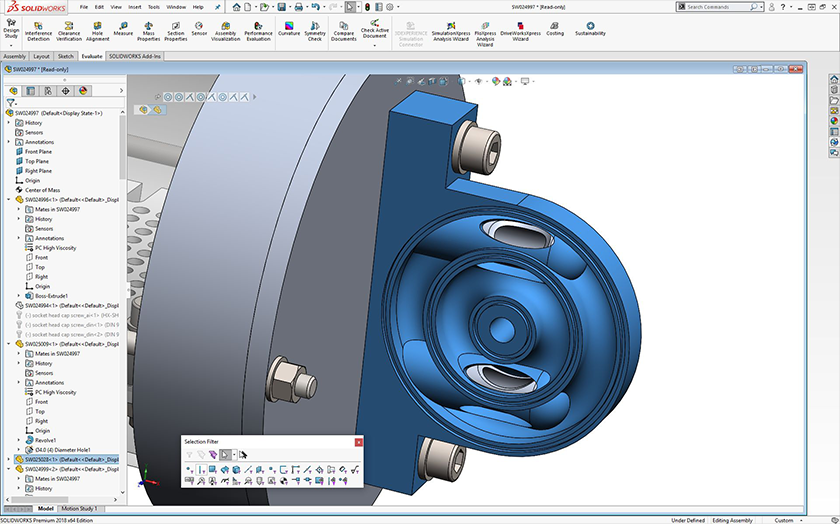
Task: Toggle Filter Center of Mass selection
Action: tap(283, 481)
